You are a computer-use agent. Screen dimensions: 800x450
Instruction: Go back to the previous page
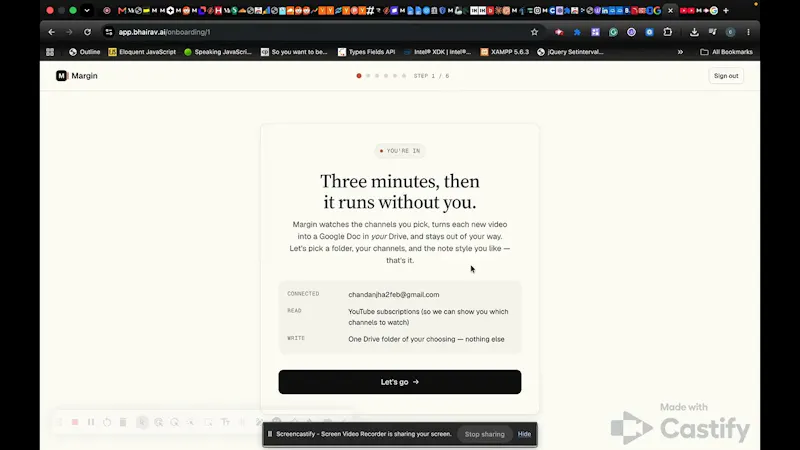(52, 32)
